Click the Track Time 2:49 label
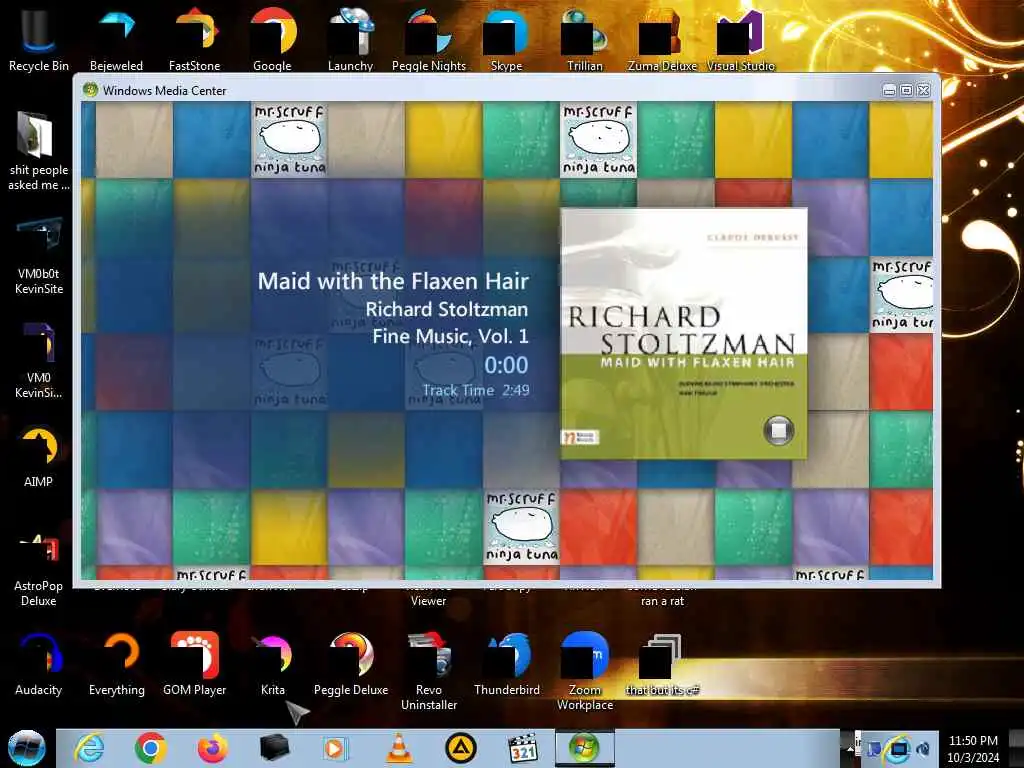The height and width of the screenshot is (768, 1024). pyautogui.click(x=475, y=390)
